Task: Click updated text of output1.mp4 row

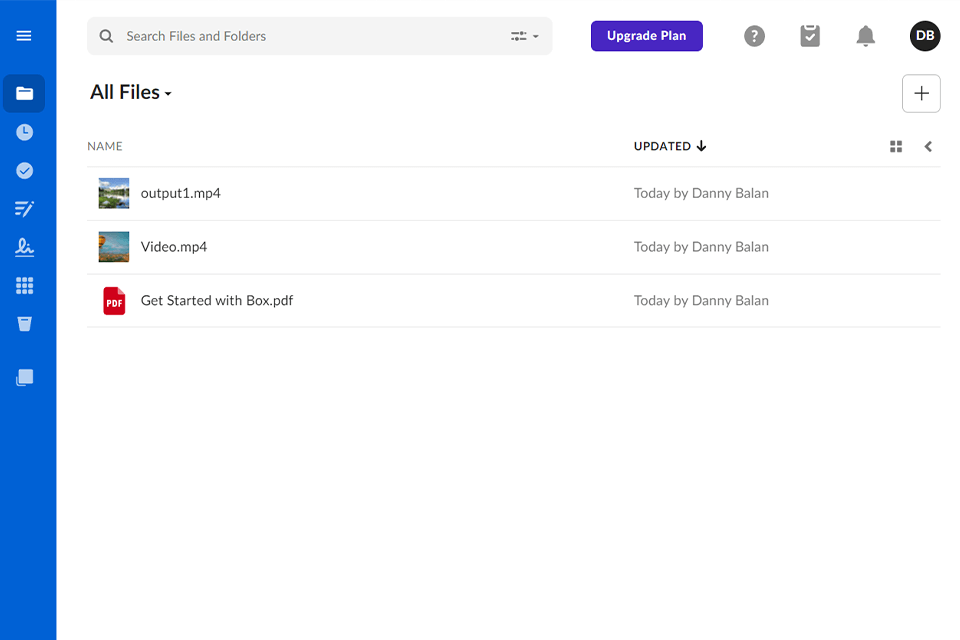Action: (701, 194)
